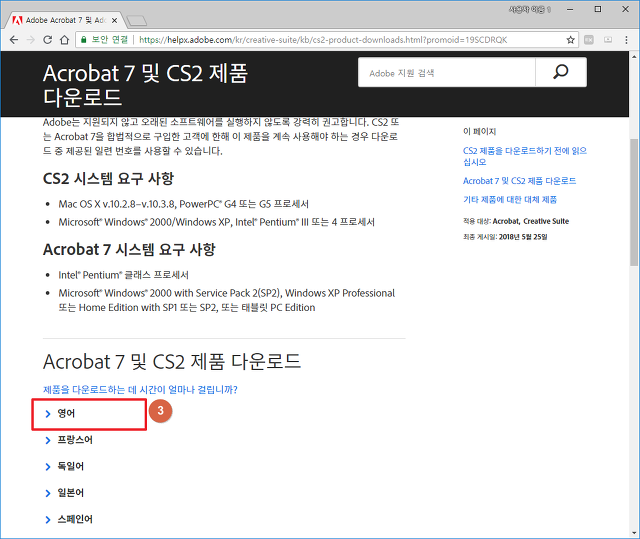Click the browser forward arrow

31,40
